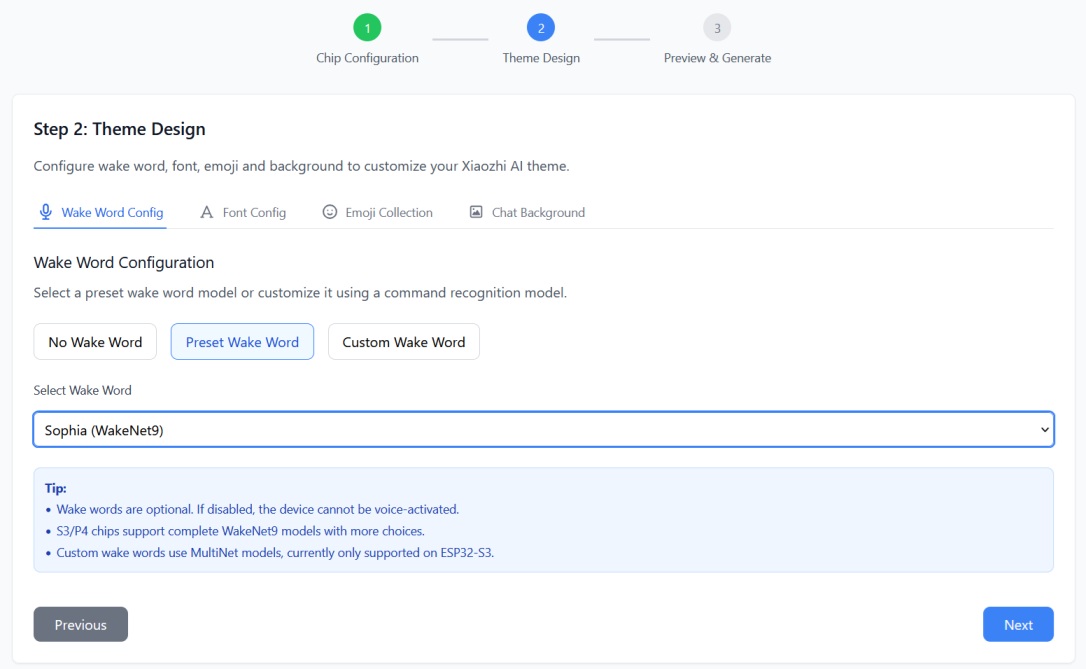Viewport: 1086px width, 669px height.
Task: Switch to the Font Config tab
Action: click(x=254, y=213)
